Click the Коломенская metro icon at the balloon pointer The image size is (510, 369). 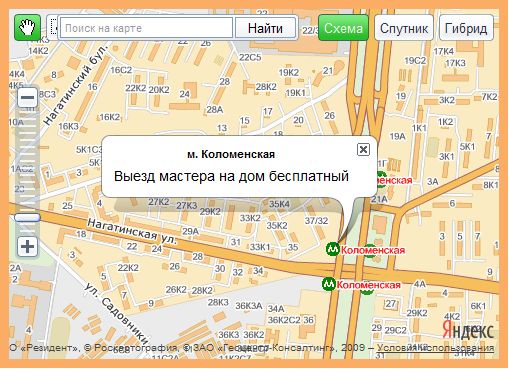click(333, 249)
